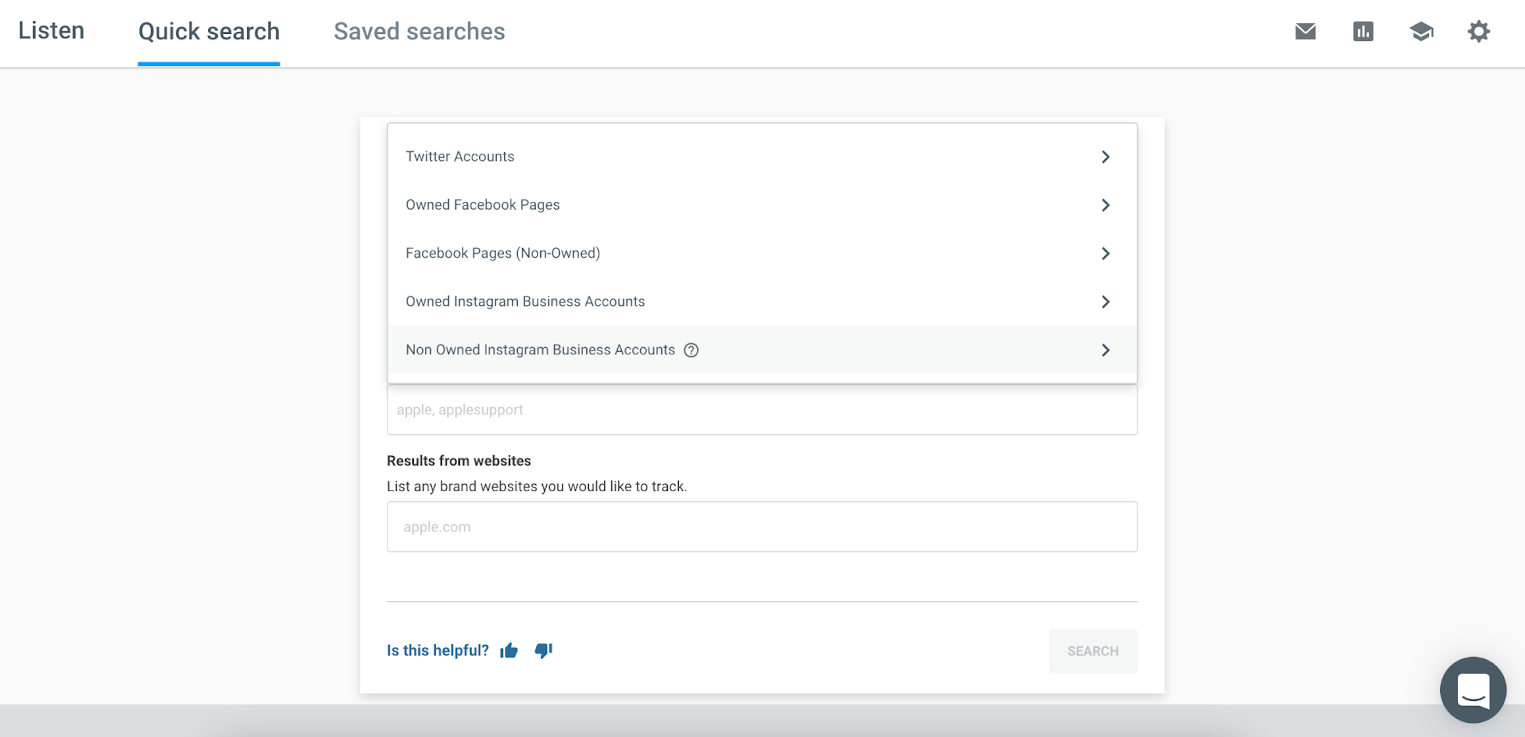Choose Owned Instagram Business Accounts entry
This screenshot has width=1525, height=737.
coord(762,302)
